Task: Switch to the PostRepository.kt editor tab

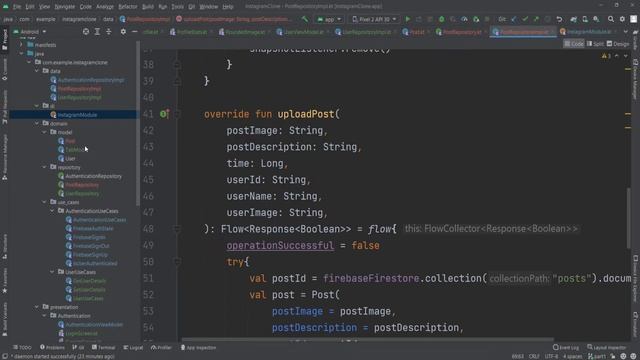Action: pyautogui.click(x=461, y=32)
